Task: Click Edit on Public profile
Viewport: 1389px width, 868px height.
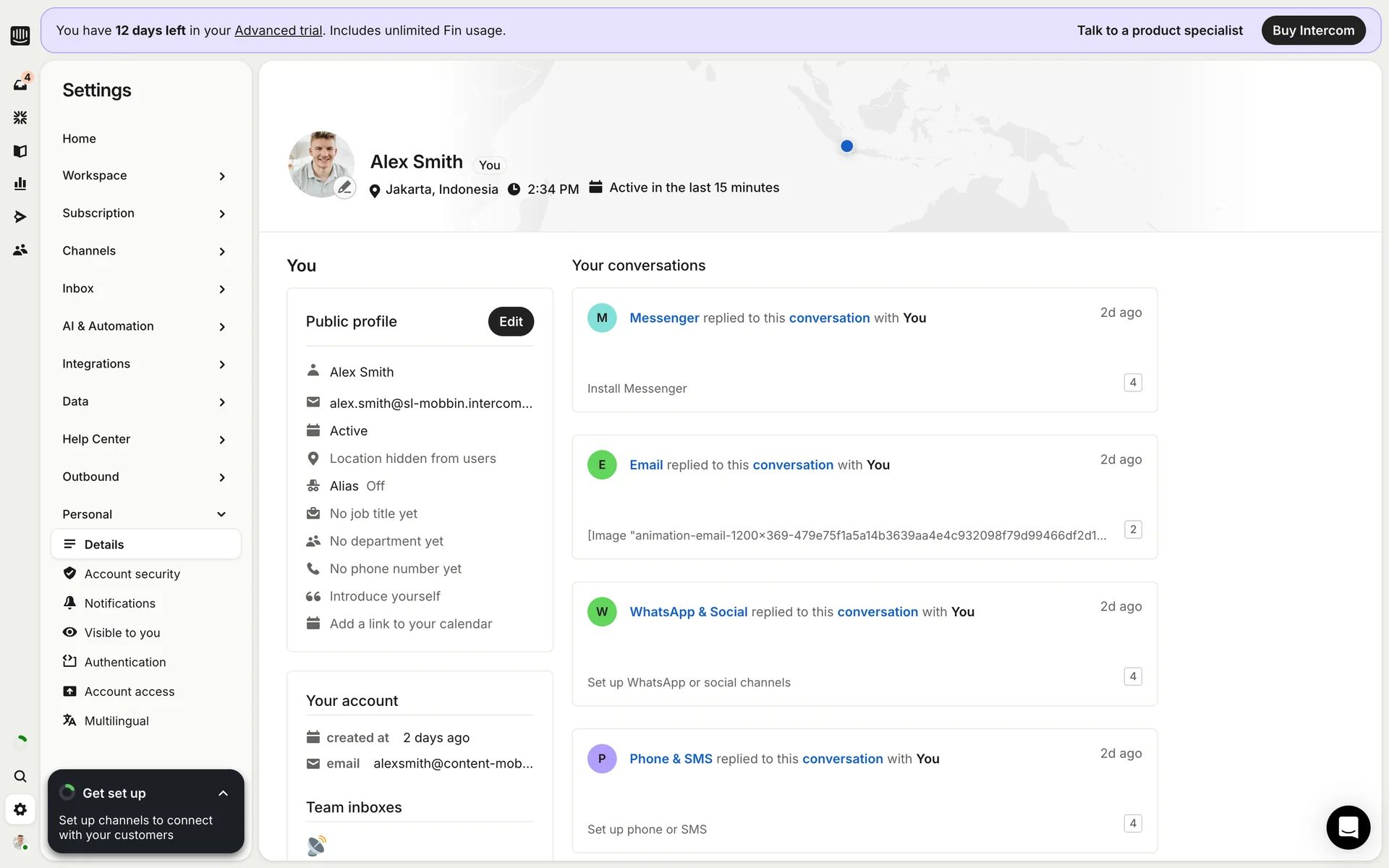Action: click(511, 321)
